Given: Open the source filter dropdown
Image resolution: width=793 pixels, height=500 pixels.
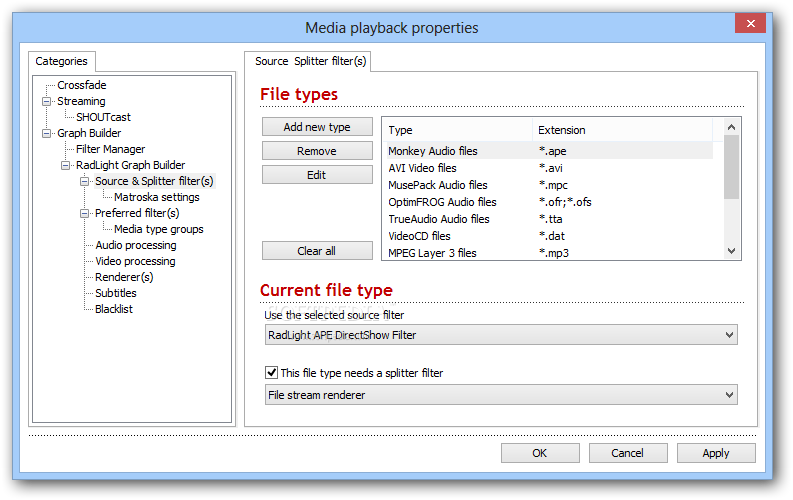Looking at the screenshot, I should tap(501, 335).
